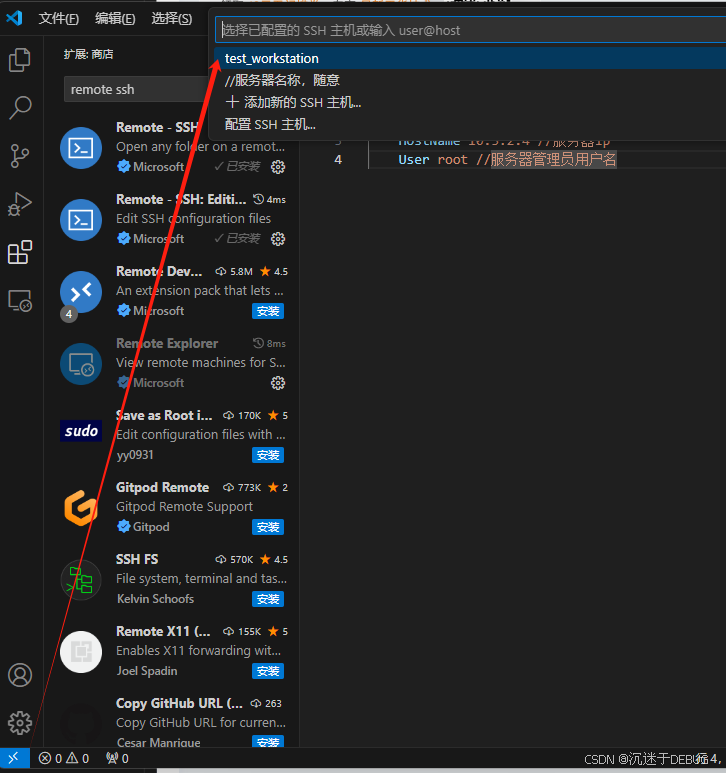Show errors and warnings count in status bar
The width and height of the screenshot is (726, 773).
[x=64, y=758]
